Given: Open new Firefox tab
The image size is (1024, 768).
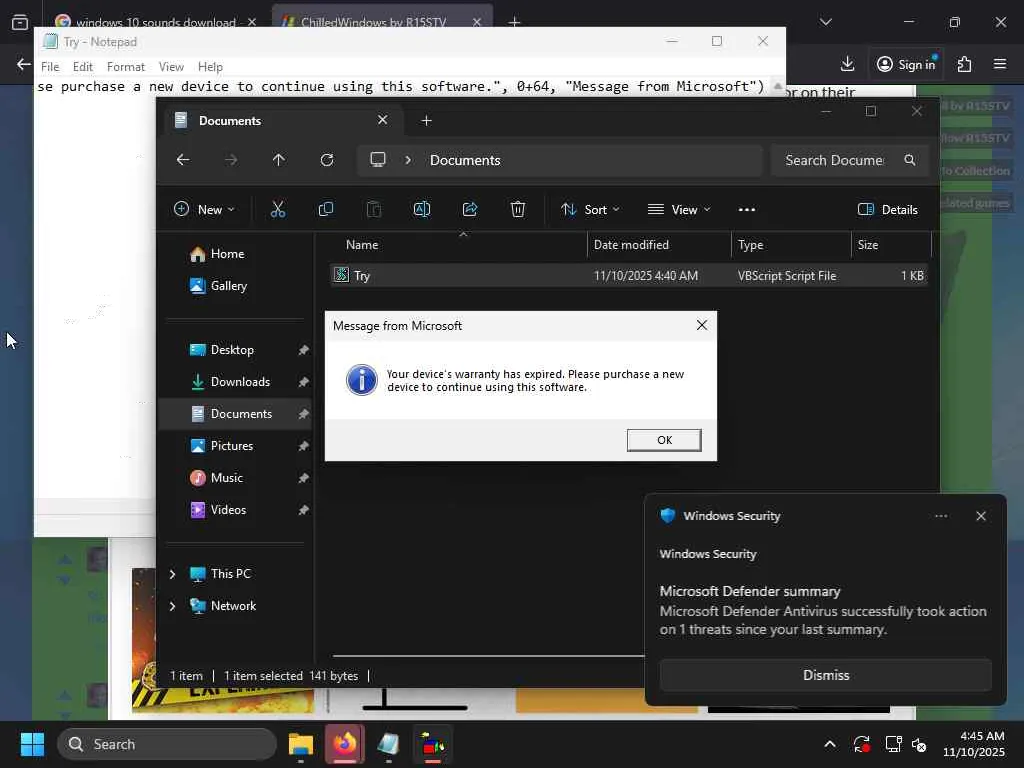Looking at the screenshot, I should (x=515, y=22).
